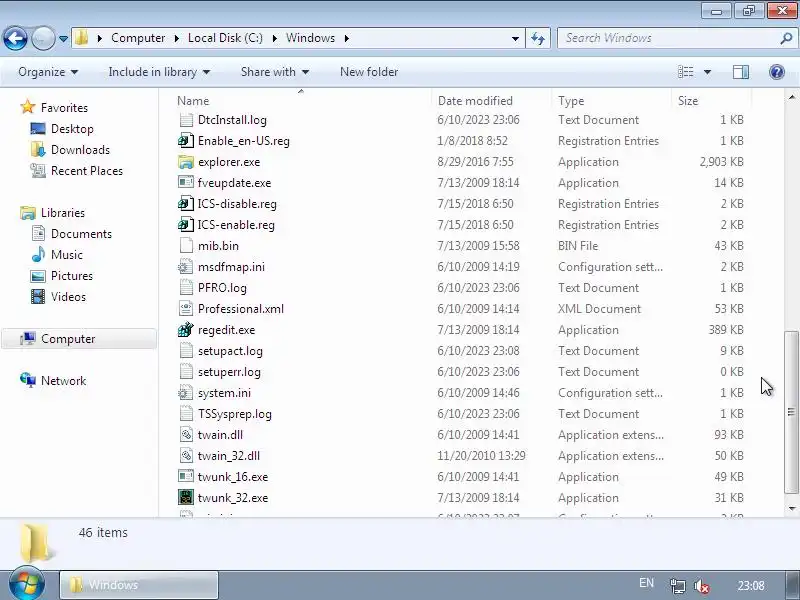Toggle the preview pane button
The height and width of the screenshot is (600, 800).
[740, 72]
